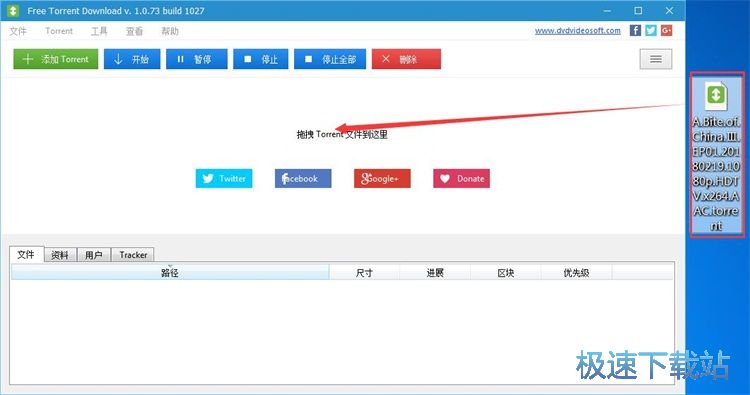Sort by the 优先级 column header
750x395 pixels.
576,273
